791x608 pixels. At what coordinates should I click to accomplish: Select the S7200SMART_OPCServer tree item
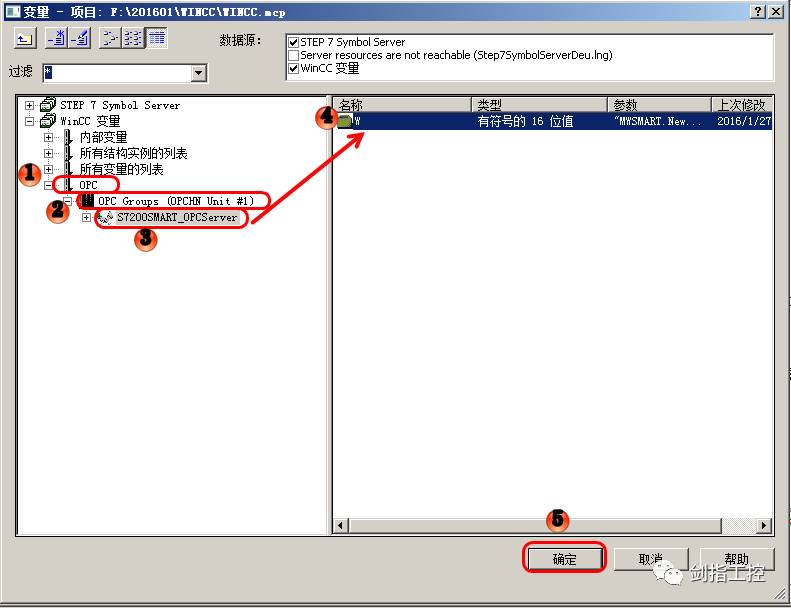[x=177, y=217]
